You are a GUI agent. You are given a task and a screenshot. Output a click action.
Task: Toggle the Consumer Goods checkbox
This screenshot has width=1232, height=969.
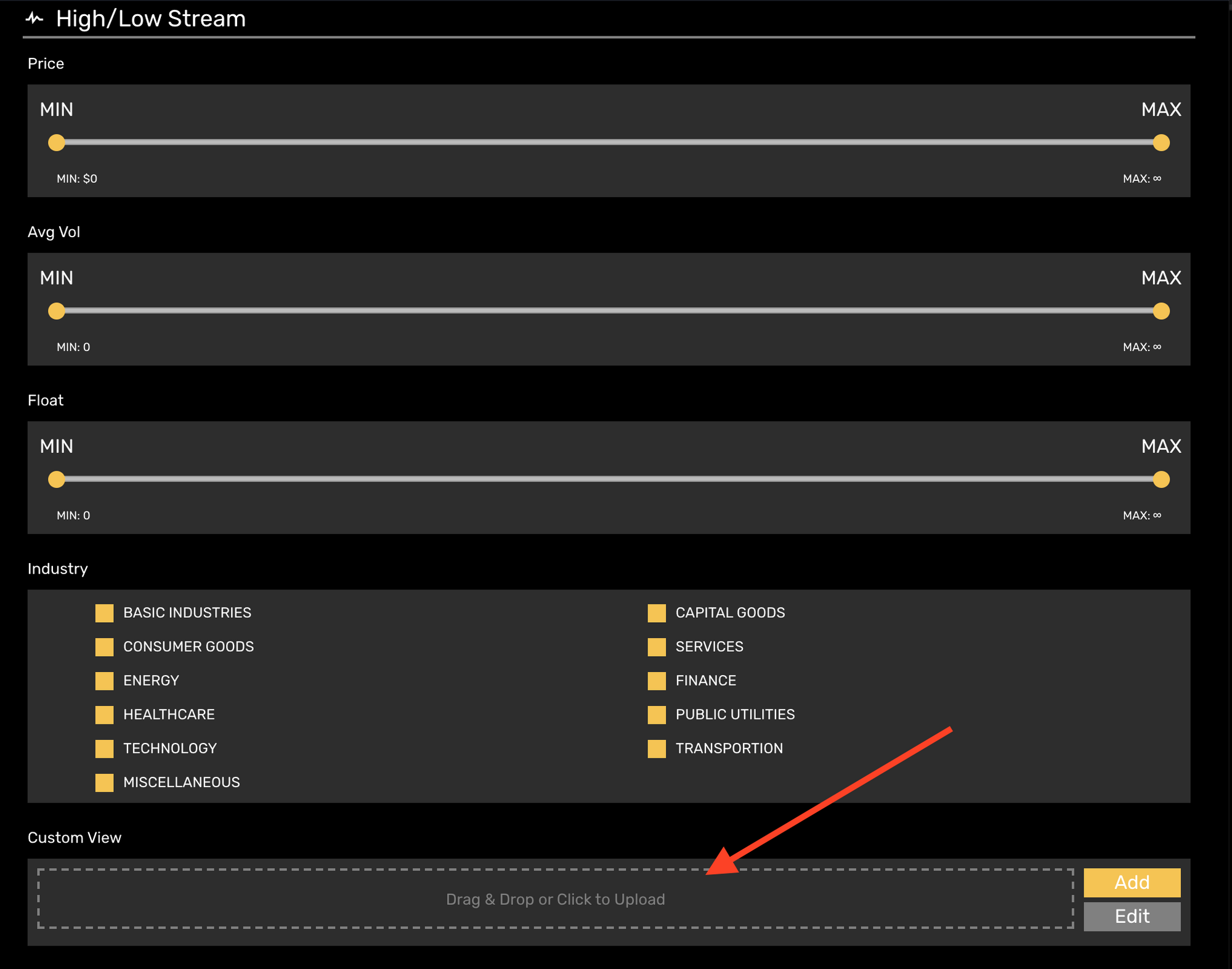click(104, 647)
